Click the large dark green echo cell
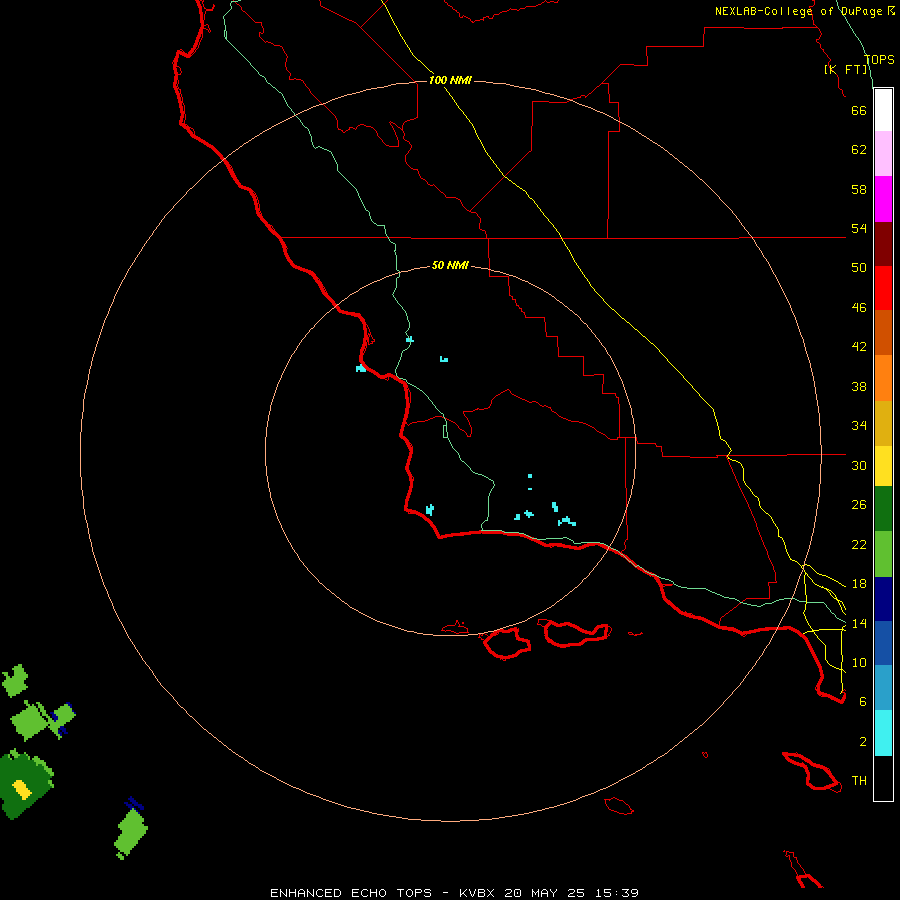The width and height of the screenshot is (900, 900). pyautogui.click(x=24, y=785)
